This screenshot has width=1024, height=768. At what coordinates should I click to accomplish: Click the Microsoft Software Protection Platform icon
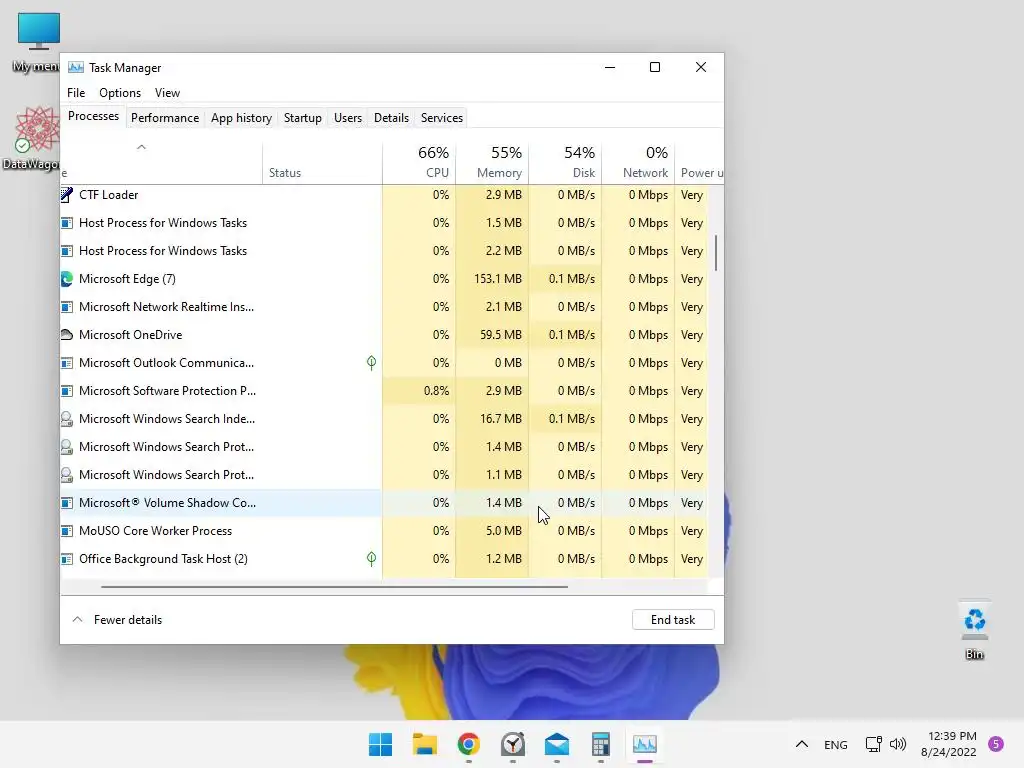point(67,391)
